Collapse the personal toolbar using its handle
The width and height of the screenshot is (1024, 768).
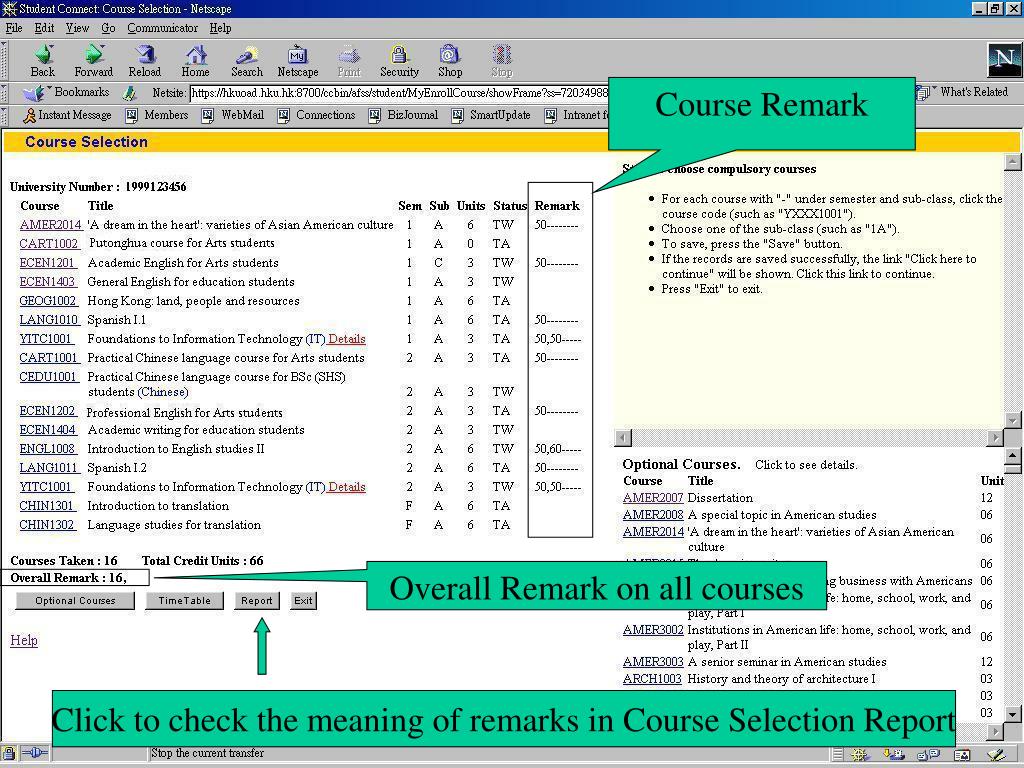click(x=5, y=116)
